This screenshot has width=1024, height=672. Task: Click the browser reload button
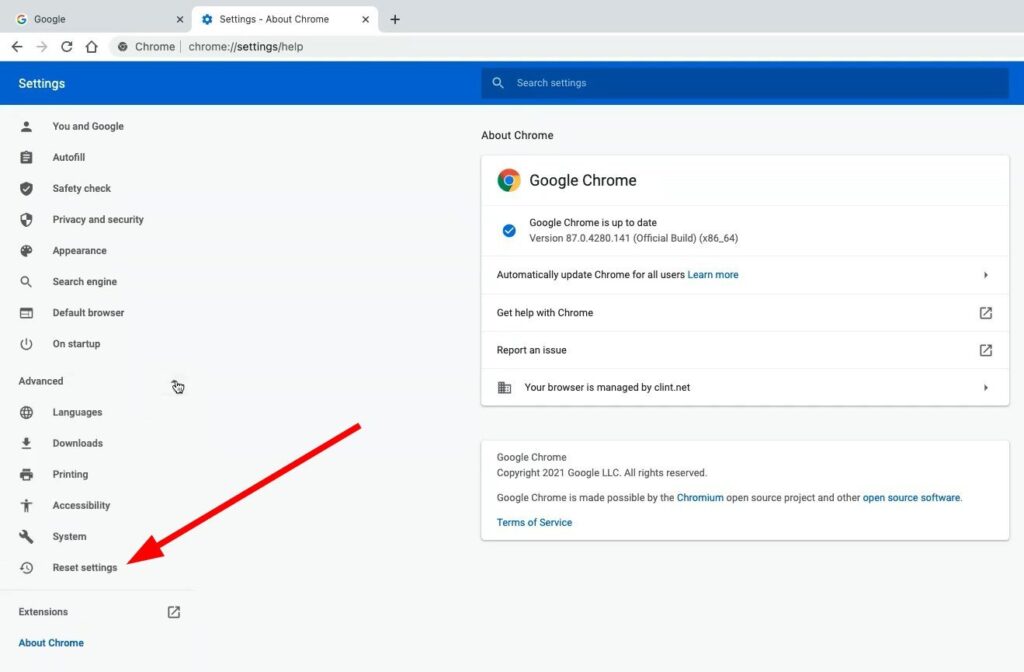[x=67, y=47]
